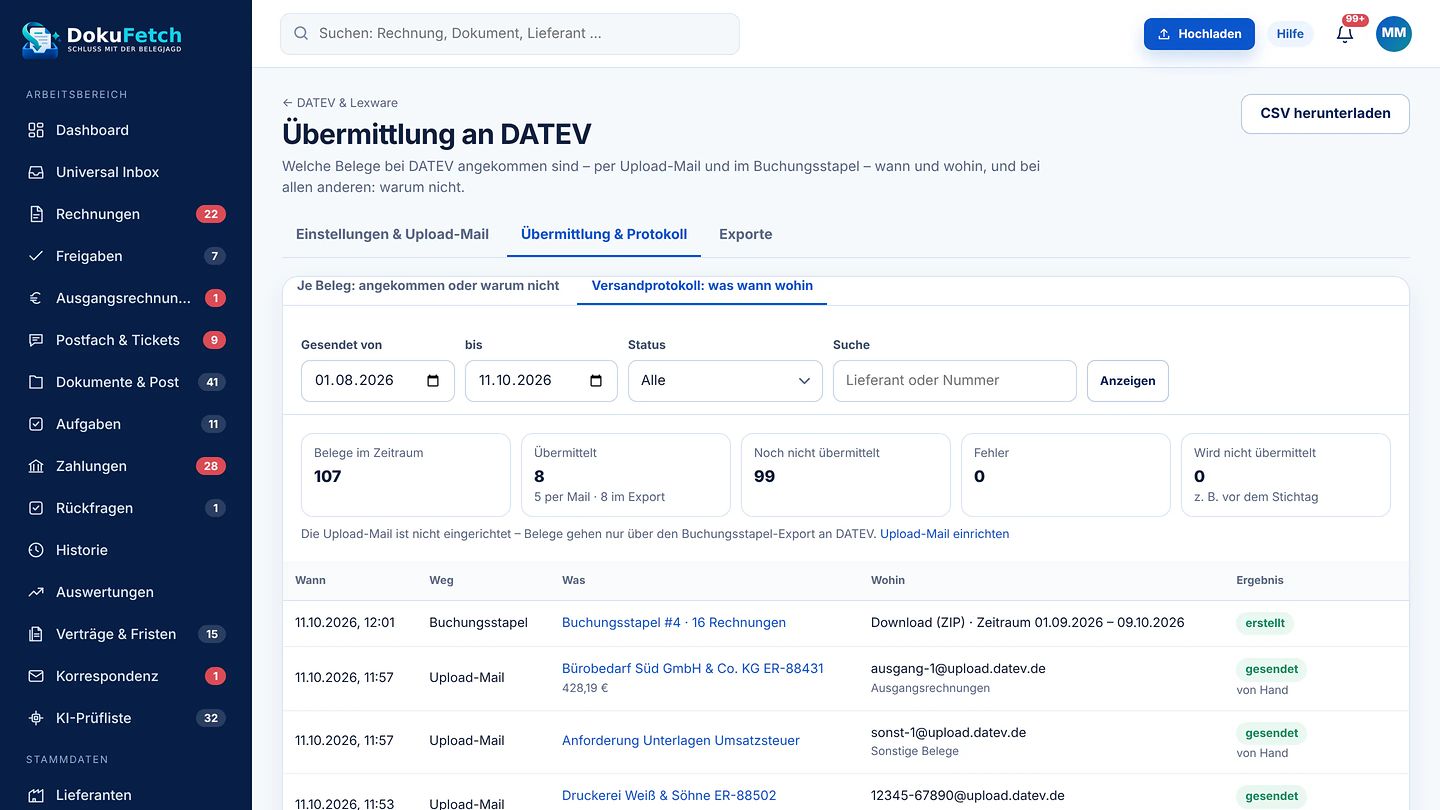1440x810 pixels.
Task: Open Postfach & Tickets chat icon
Action: (36, 340)
